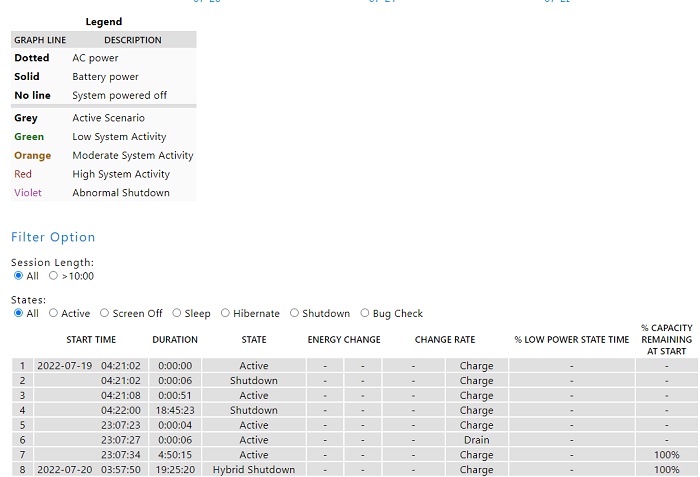Click the % LOW POWER STATE TIME header
The height and width of the screenshot is (477, 700).
[x=572, y=339]
